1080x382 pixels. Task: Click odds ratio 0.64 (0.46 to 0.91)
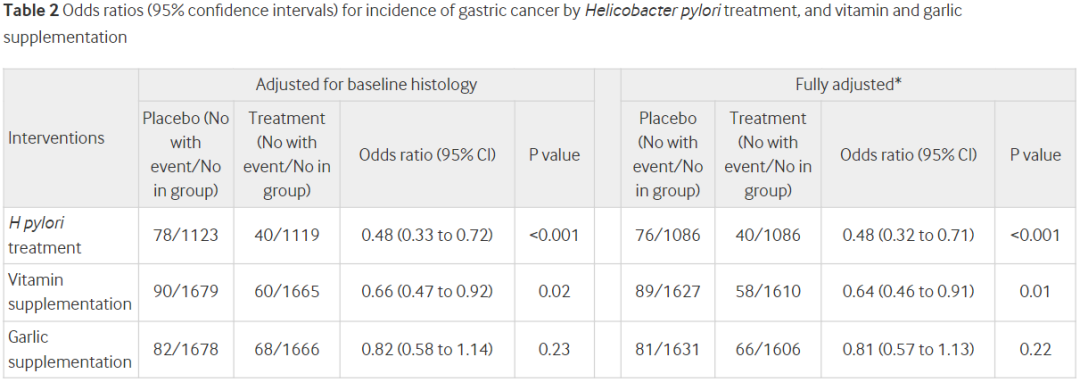pos(908,292)
